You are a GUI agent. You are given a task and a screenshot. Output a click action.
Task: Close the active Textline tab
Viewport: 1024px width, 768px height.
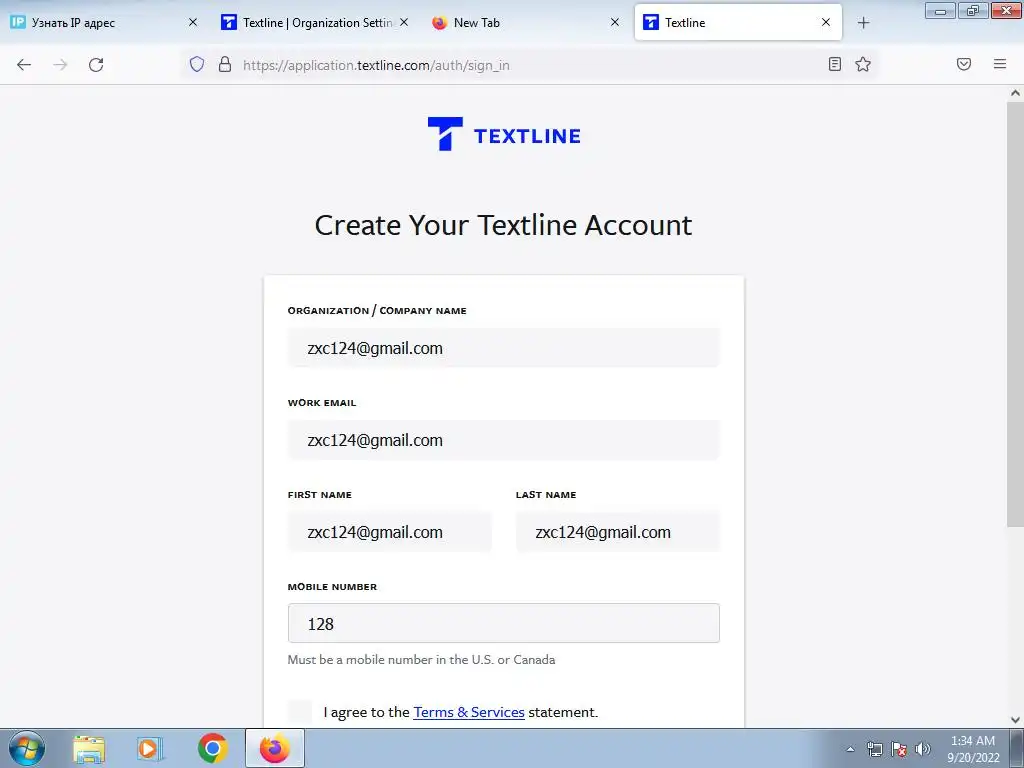825,22
